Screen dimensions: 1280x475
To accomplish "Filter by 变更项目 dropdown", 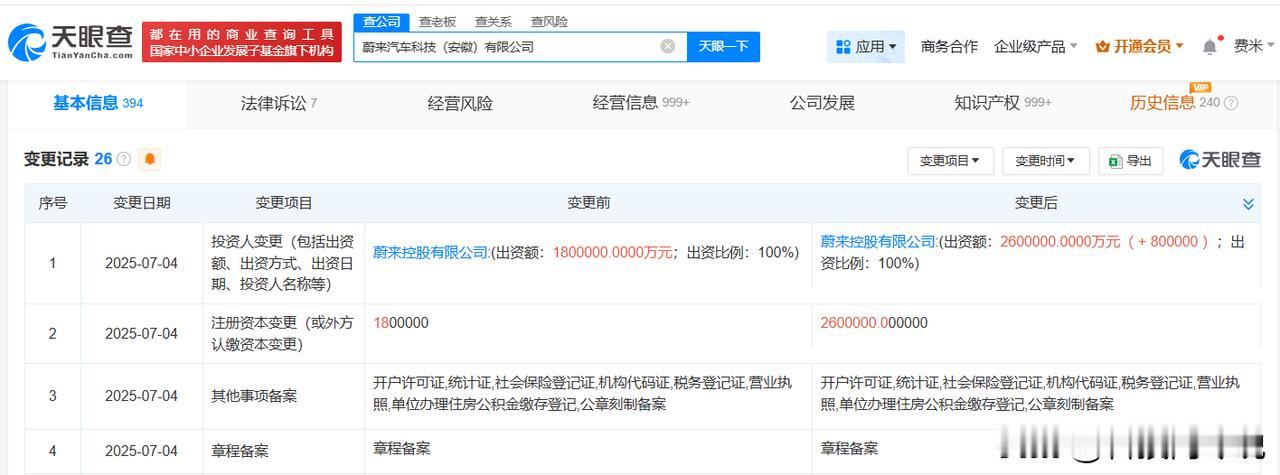I will [950, 160].
